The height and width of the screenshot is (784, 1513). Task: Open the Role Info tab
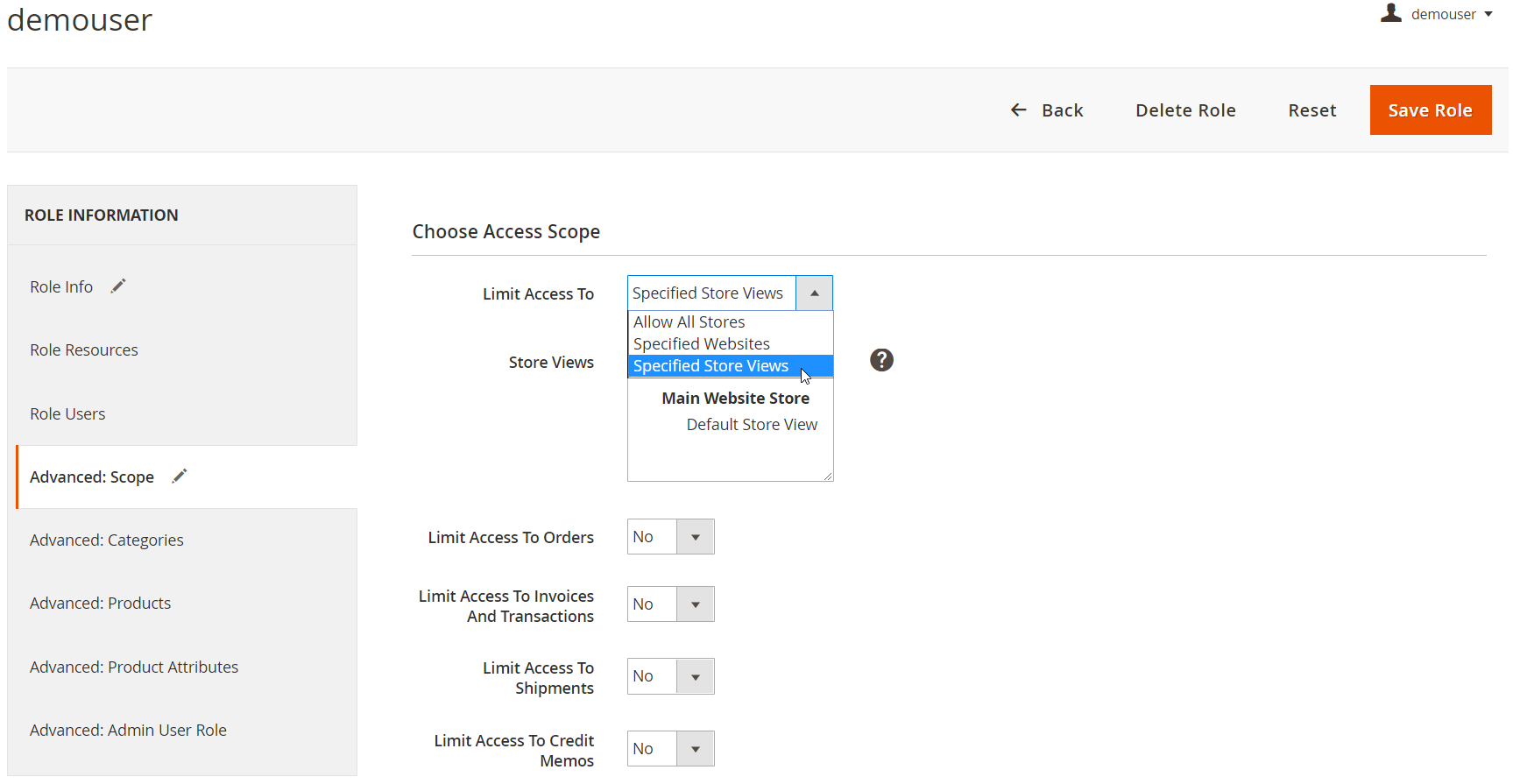tap(61, 287)
